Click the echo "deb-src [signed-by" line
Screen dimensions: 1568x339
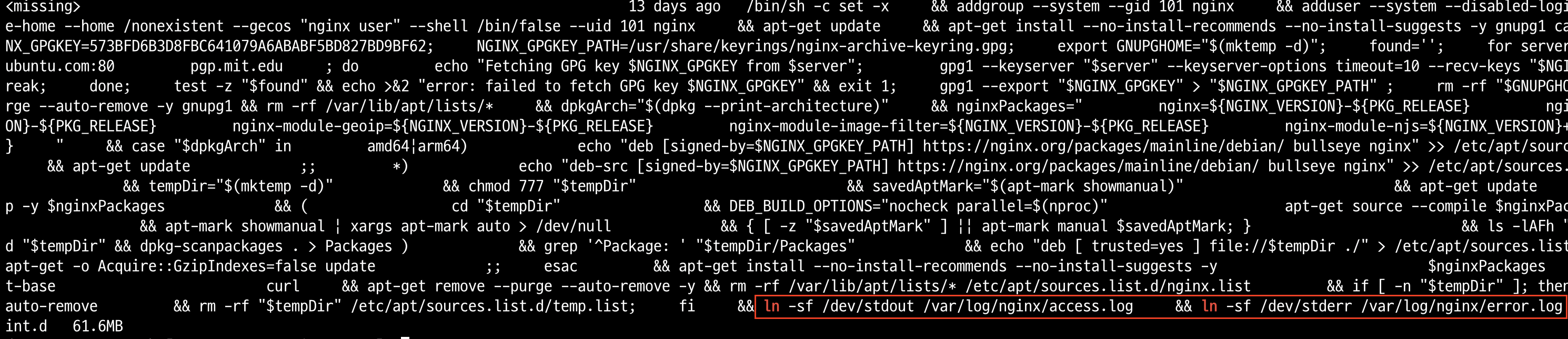[x=956, y=167]
